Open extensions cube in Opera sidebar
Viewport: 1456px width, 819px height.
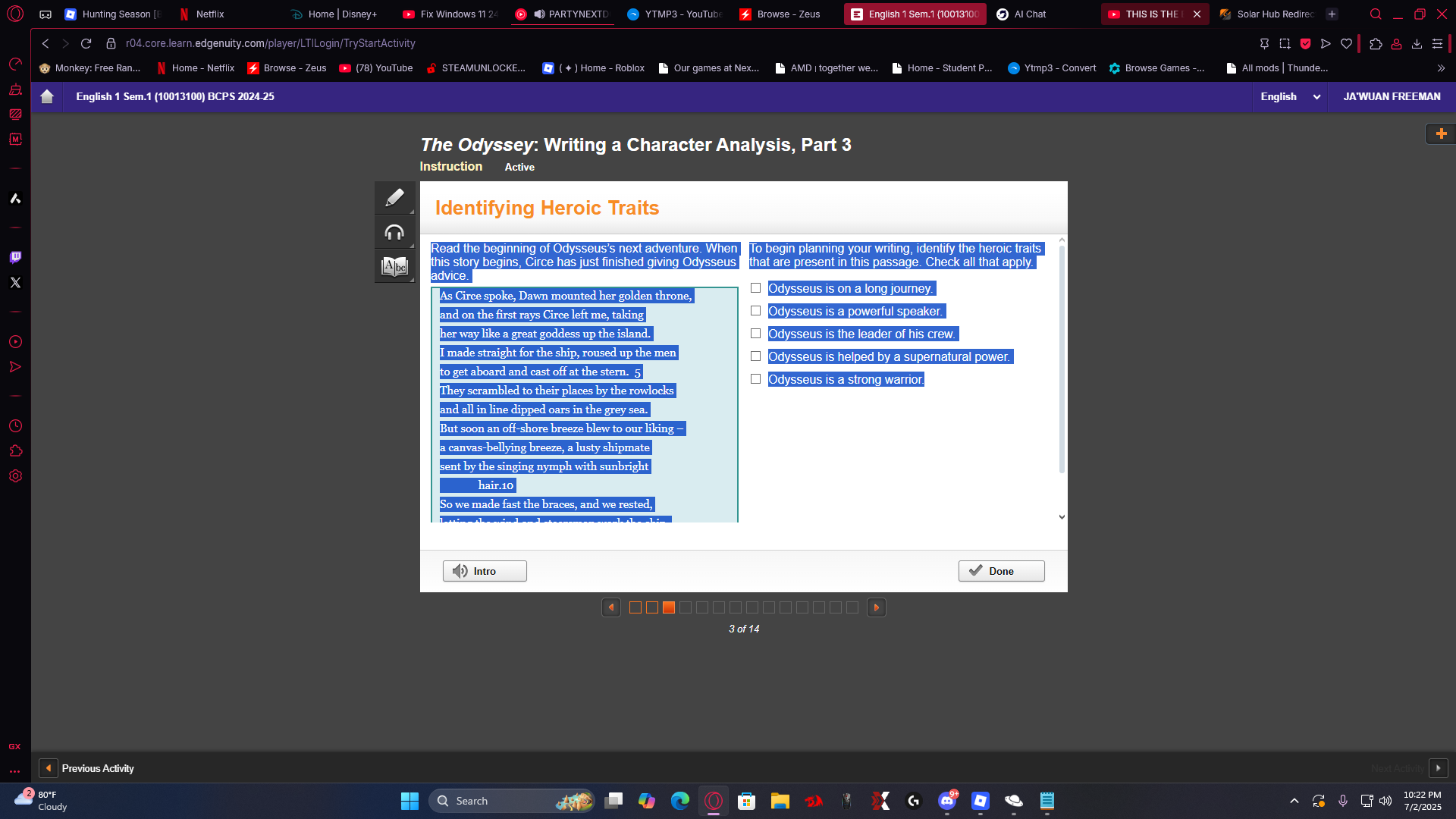(15, 451)
